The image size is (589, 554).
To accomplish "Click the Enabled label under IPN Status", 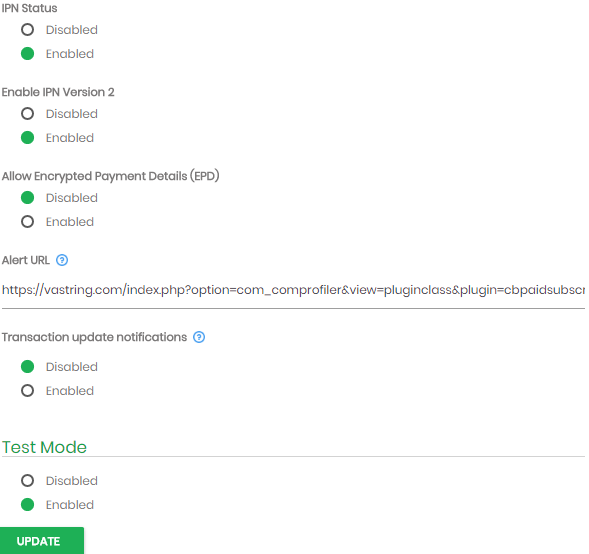I will pos(70,54).
